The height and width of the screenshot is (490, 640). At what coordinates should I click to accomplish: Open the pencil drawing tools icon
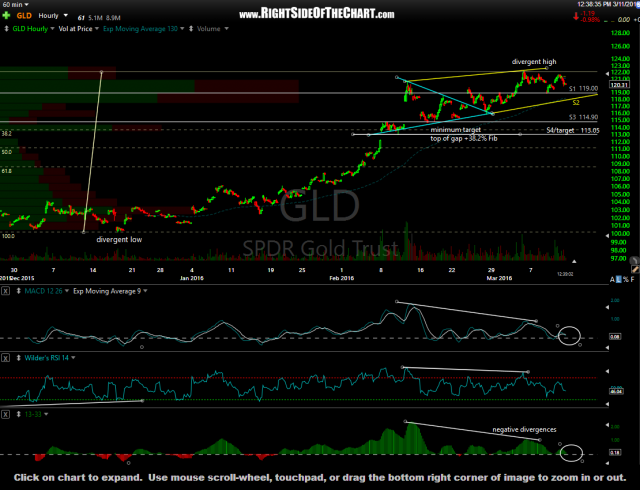click(x=635, y=269)
